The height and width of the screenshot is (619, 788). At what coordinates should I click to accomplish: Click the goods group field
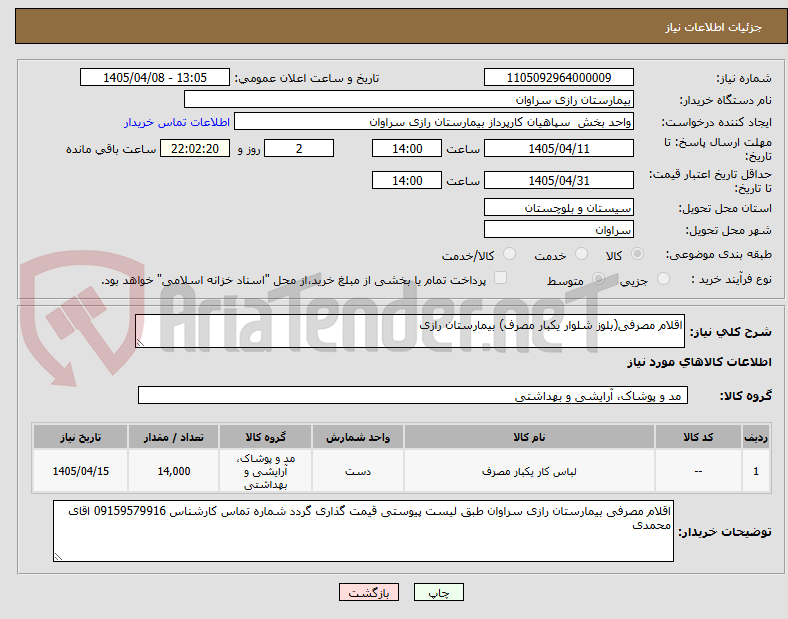pos(413,395)
